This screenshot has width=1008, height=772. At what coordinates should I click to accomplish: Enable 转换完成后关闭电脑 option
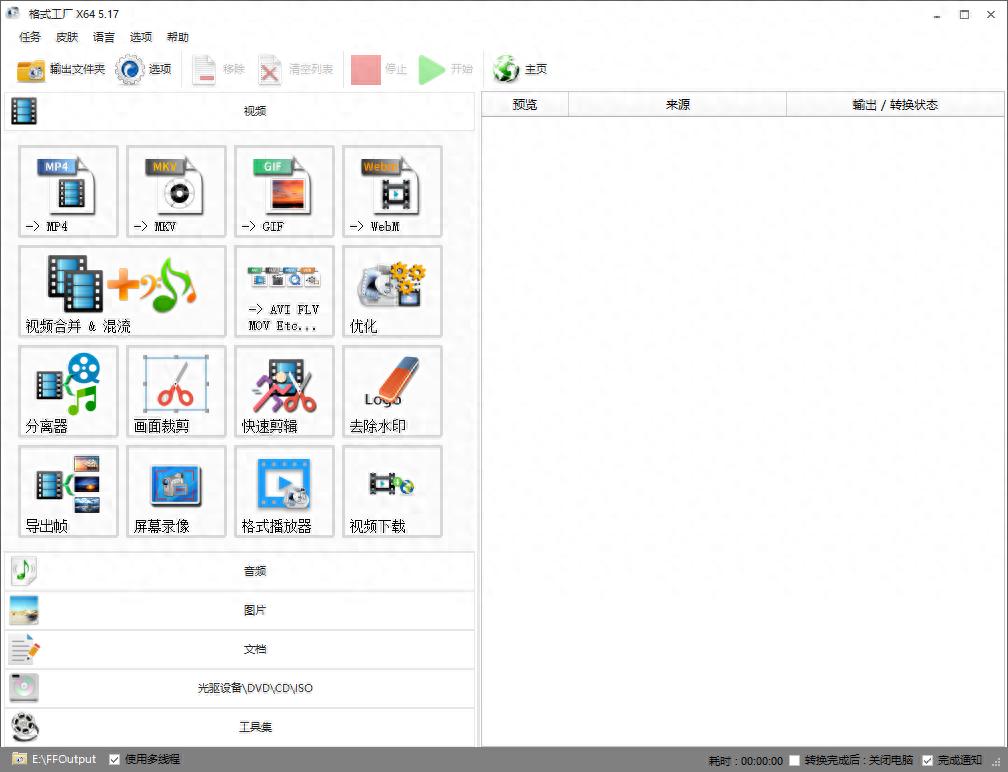[795, 760]
